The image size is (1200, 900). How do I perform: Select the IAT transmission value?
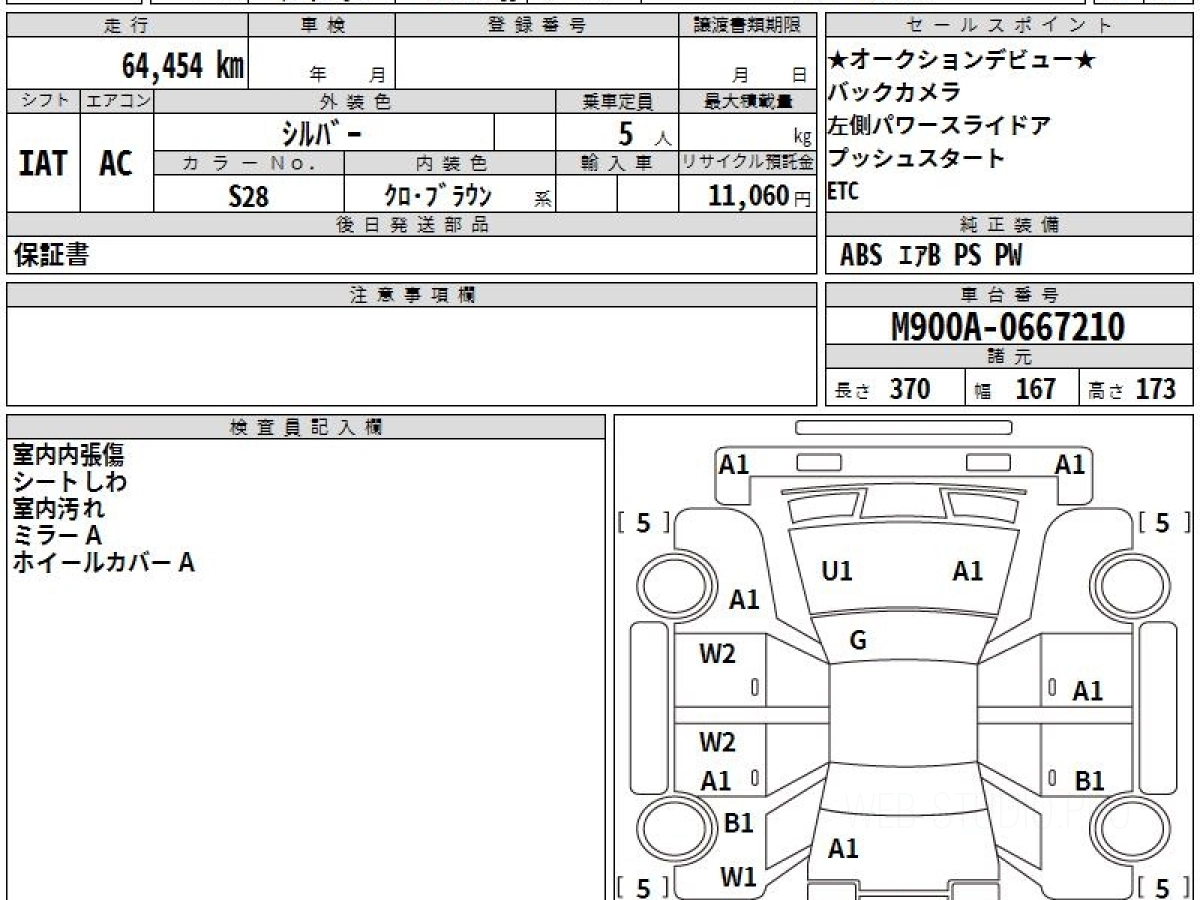click(x=43, y=163)
